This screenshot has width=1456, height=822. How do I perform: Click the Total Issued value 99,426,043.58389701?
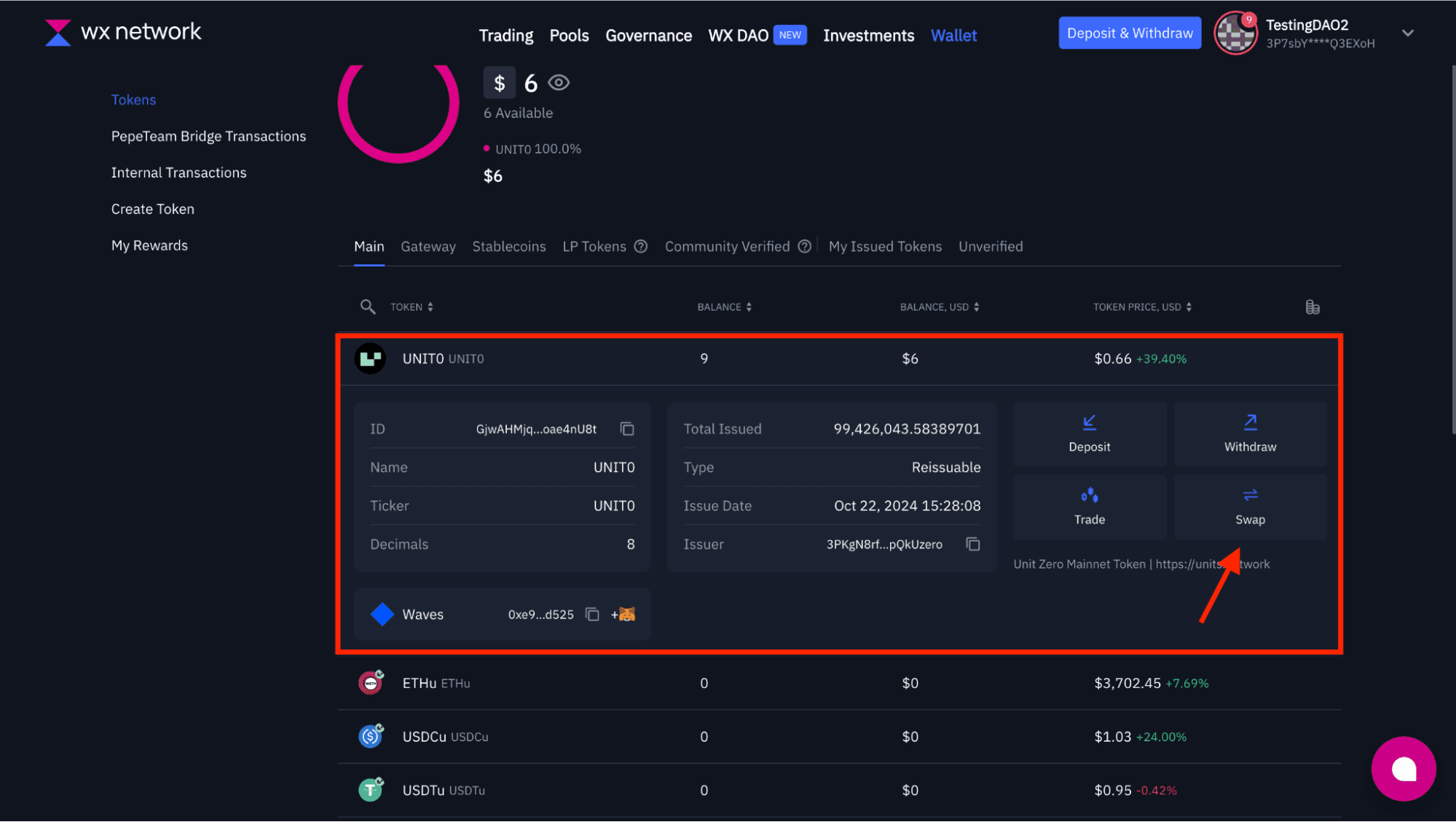coord(907,429)
